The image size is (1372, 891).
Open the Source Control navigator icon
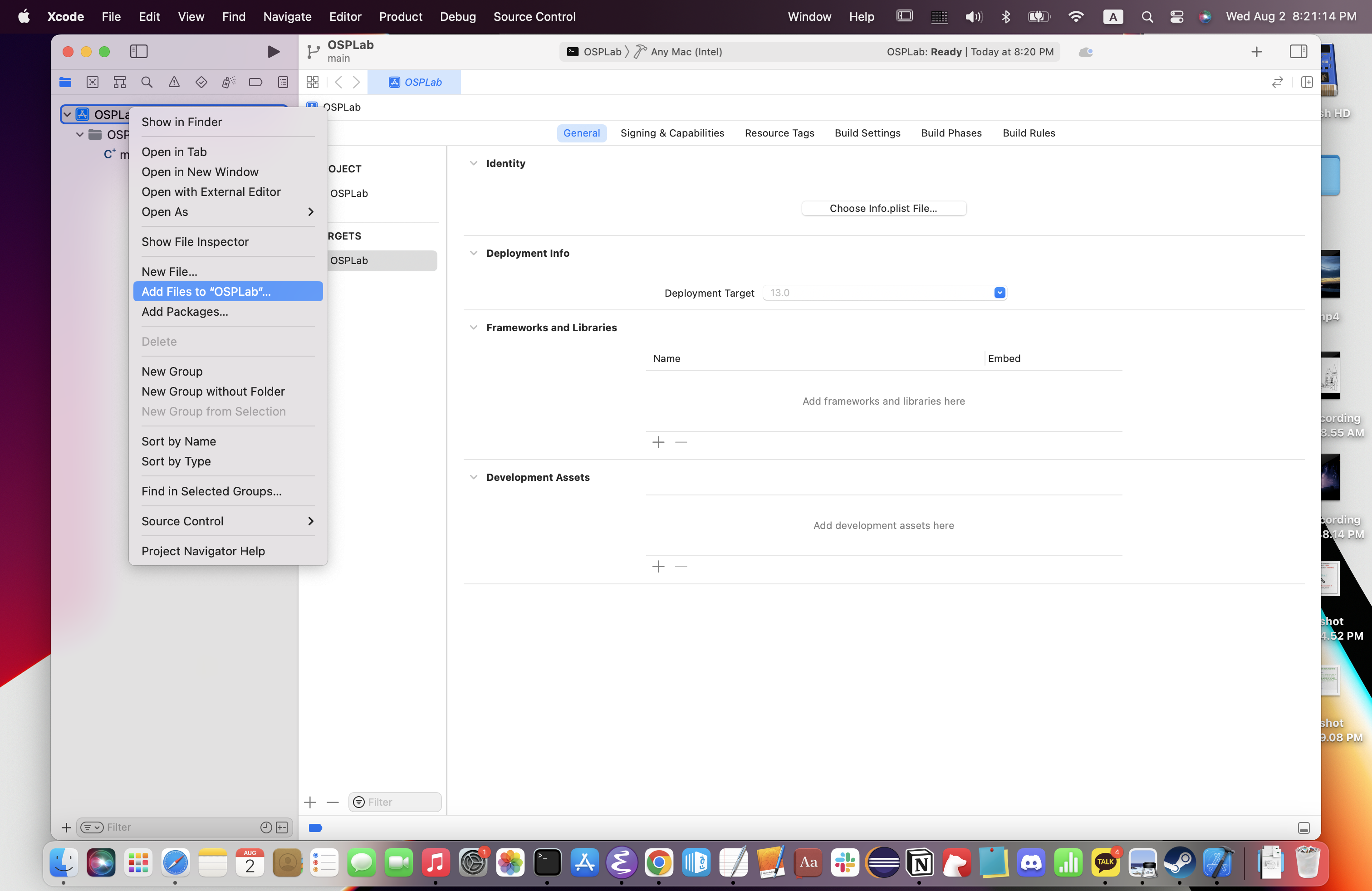click(x=92, y=83)
